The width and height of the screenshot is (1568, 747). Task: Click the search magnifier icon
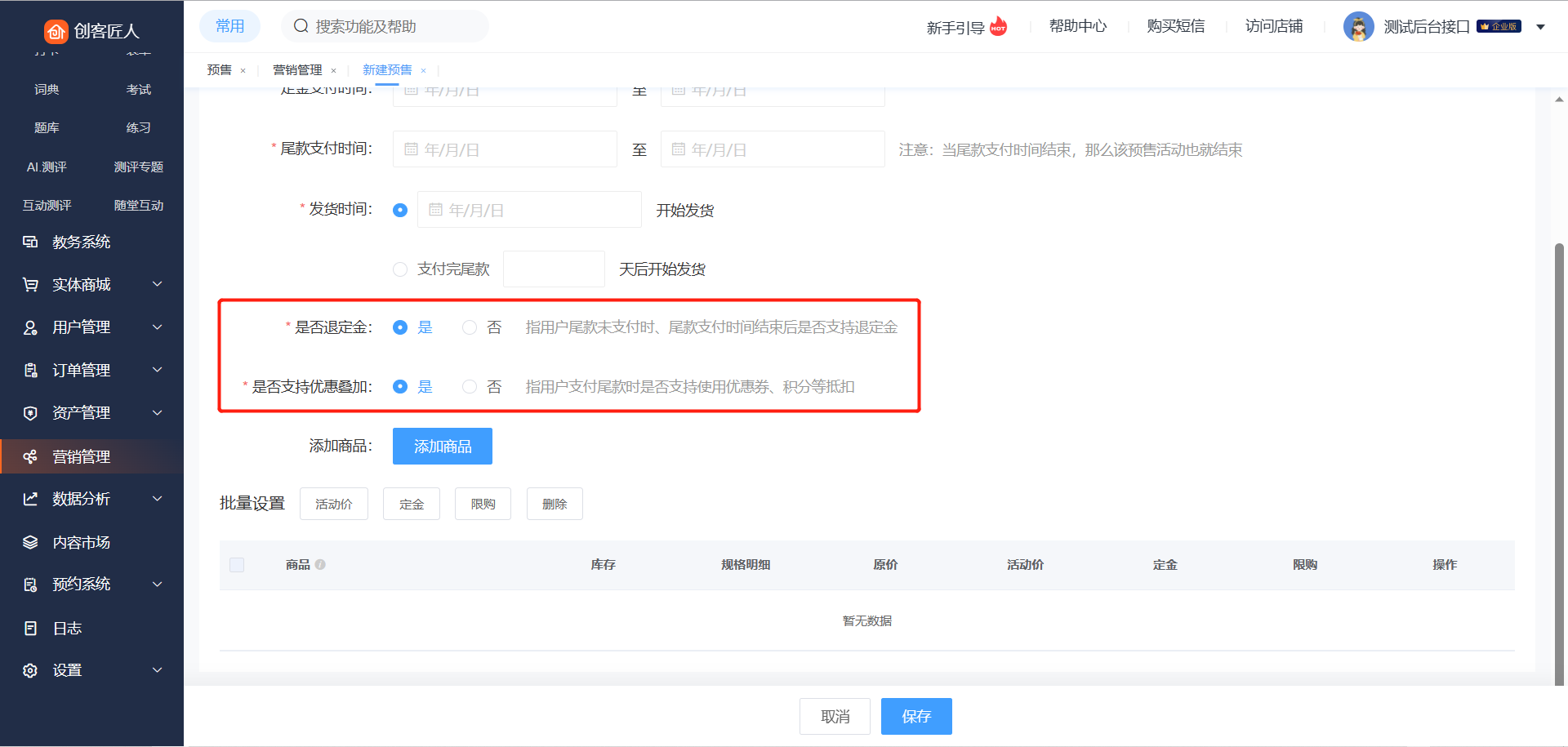[301, 26]
